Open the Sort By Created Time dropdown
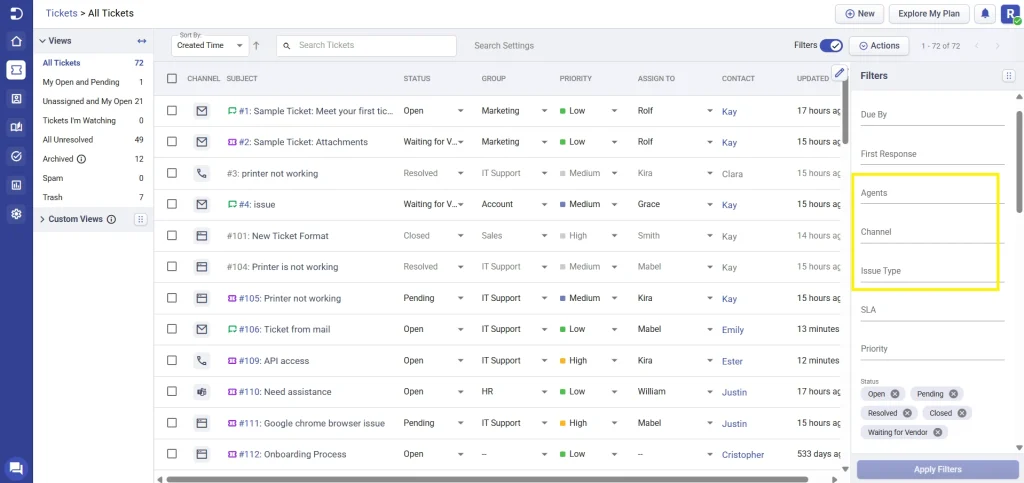This screenshot has width=1024, height=483. click(x=210, y=46)
